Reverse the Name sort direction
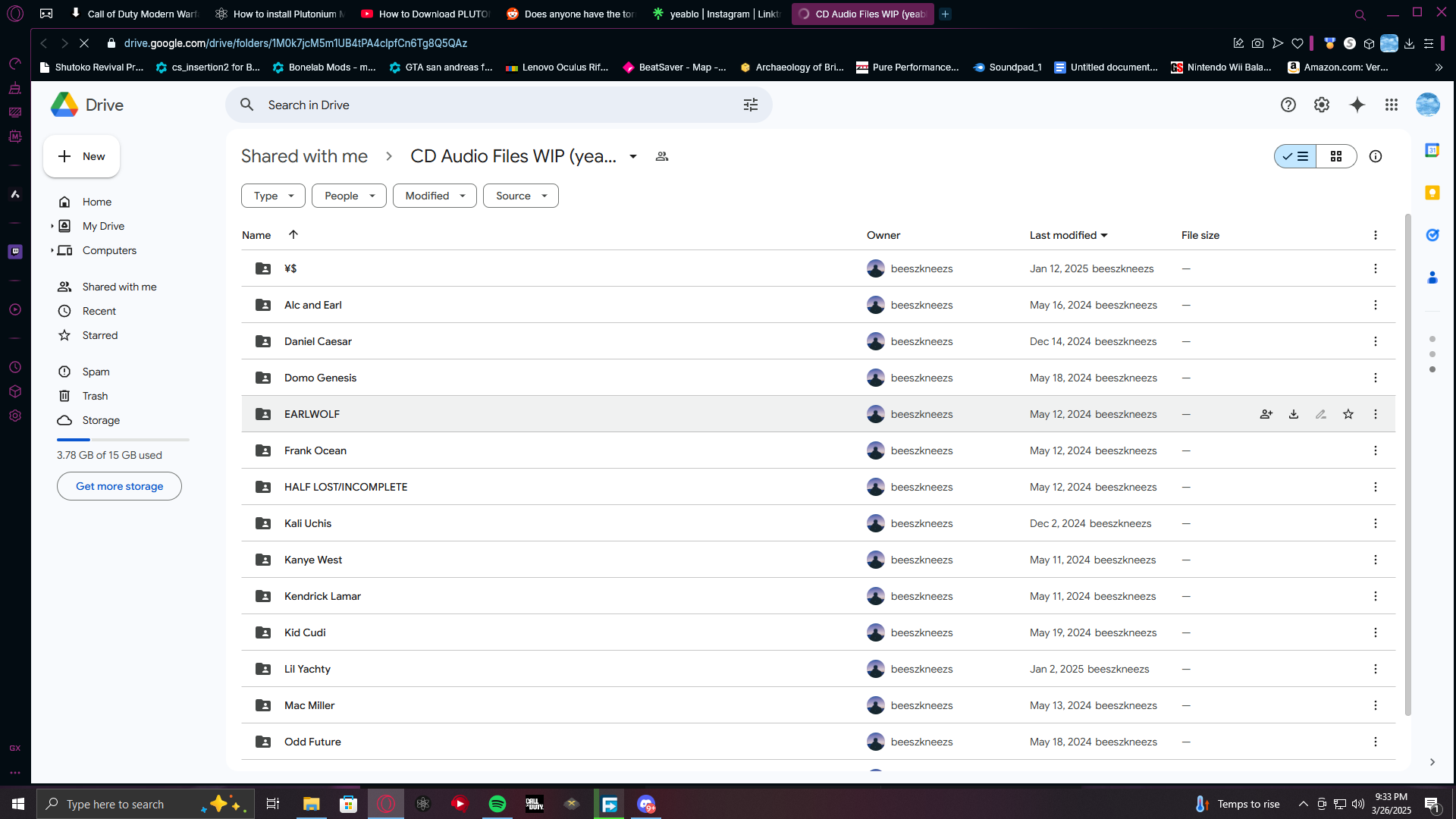 pyautogui.click(x=293, y=235)
